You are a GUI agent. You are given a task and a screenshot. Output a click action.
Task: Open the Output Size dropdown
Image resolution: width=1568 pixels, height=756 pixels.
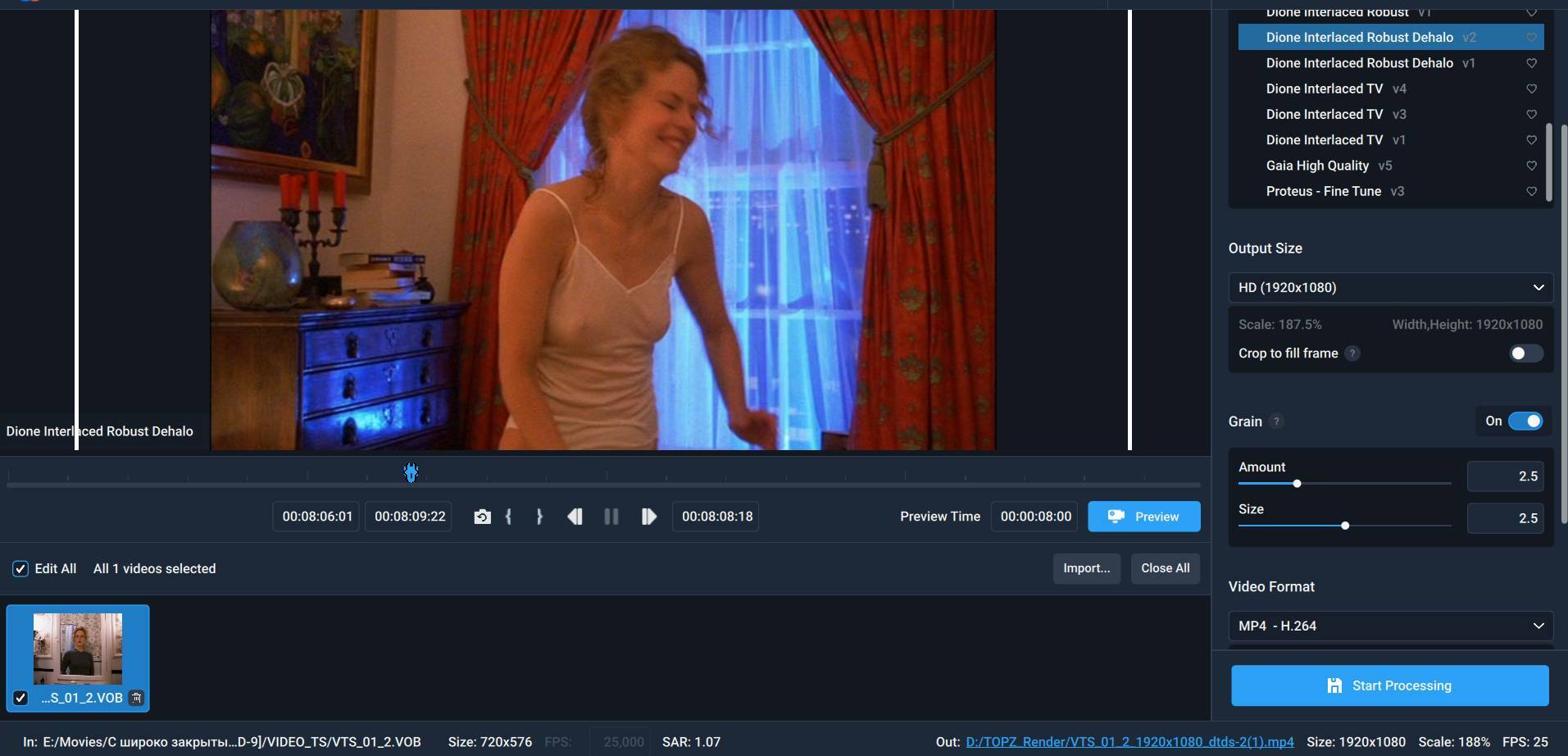point(1390,288)
